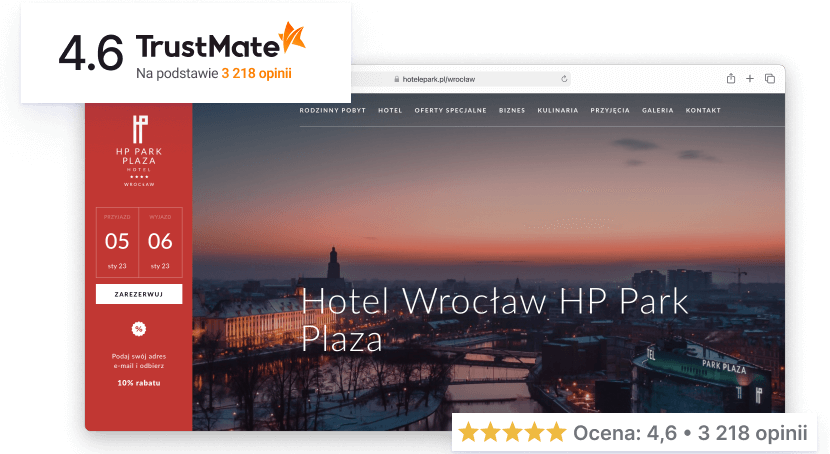Open the Kontakt menu item
The height and width of the screenshot is (454, 830).
703,111
